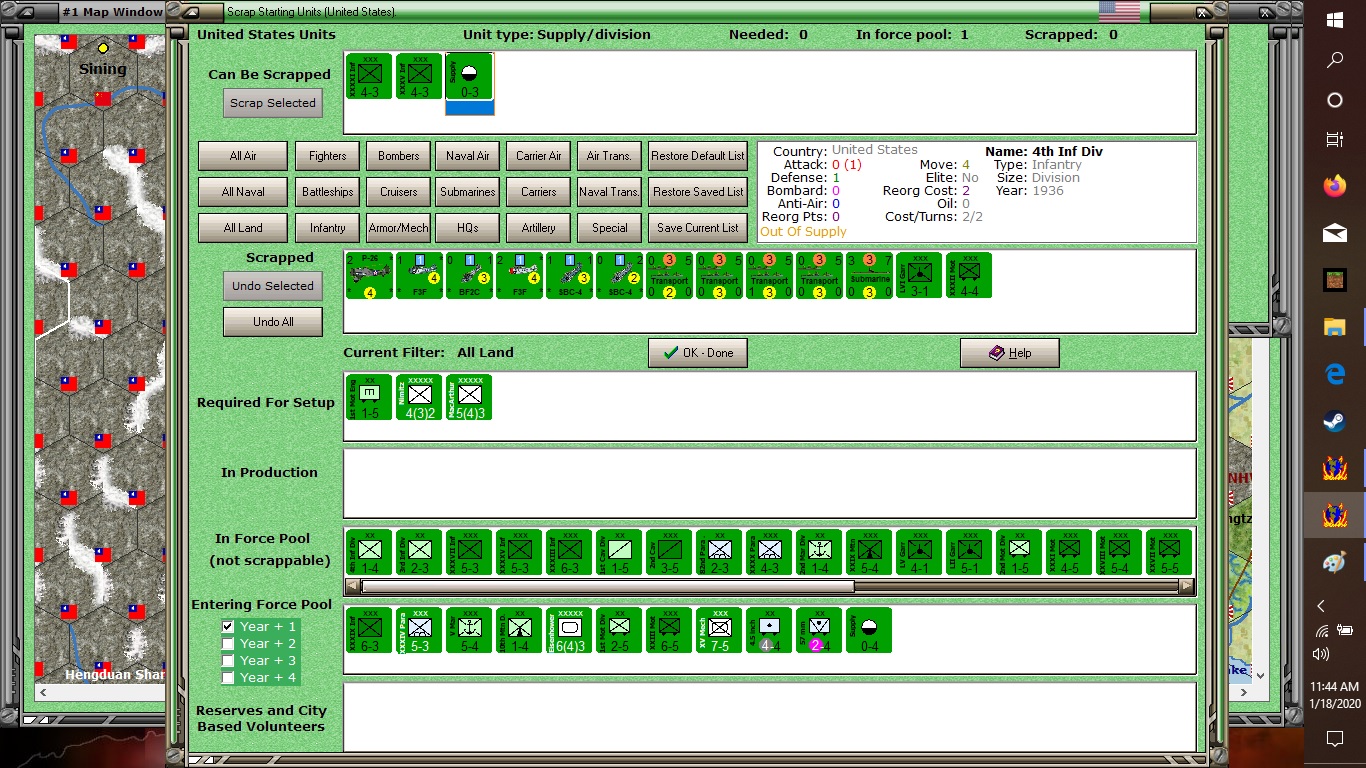Click Restore Default List button

[698, 156]
